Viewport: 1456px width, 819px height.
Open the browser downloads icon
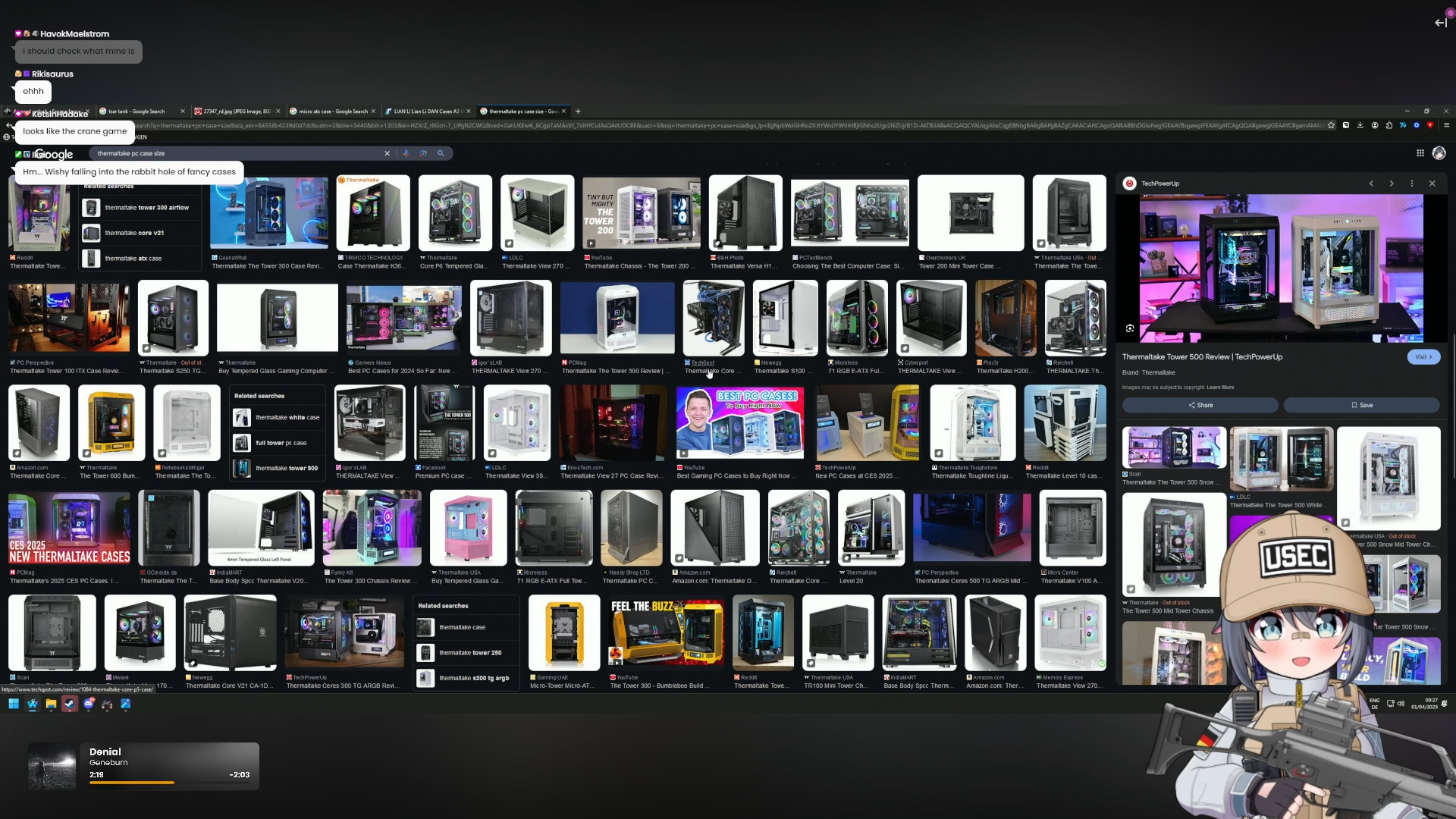pyautogui.click(x=1360, y=125)
